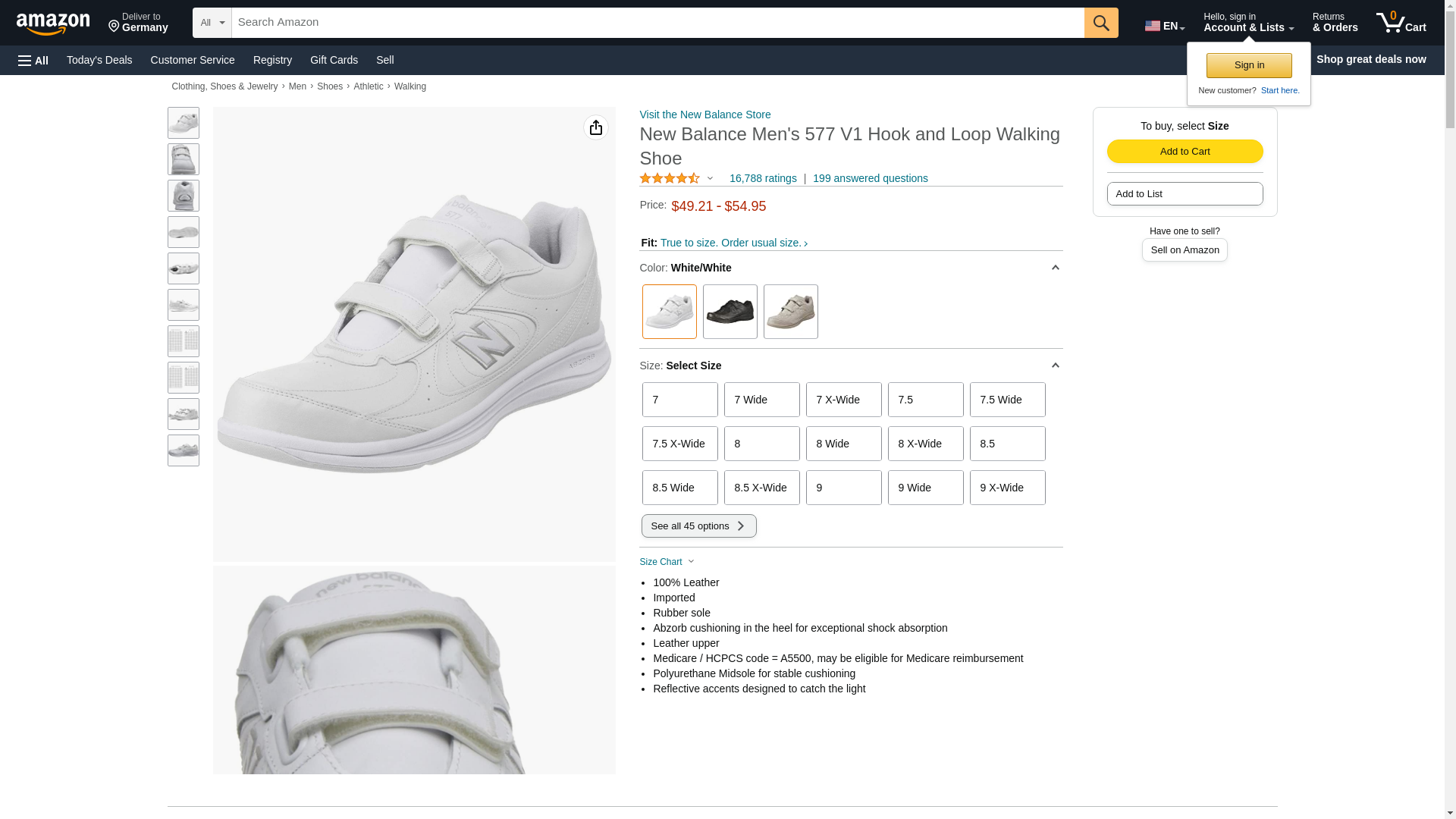Click the star rating icons
1456x819 pixels.
click(670, 178)
